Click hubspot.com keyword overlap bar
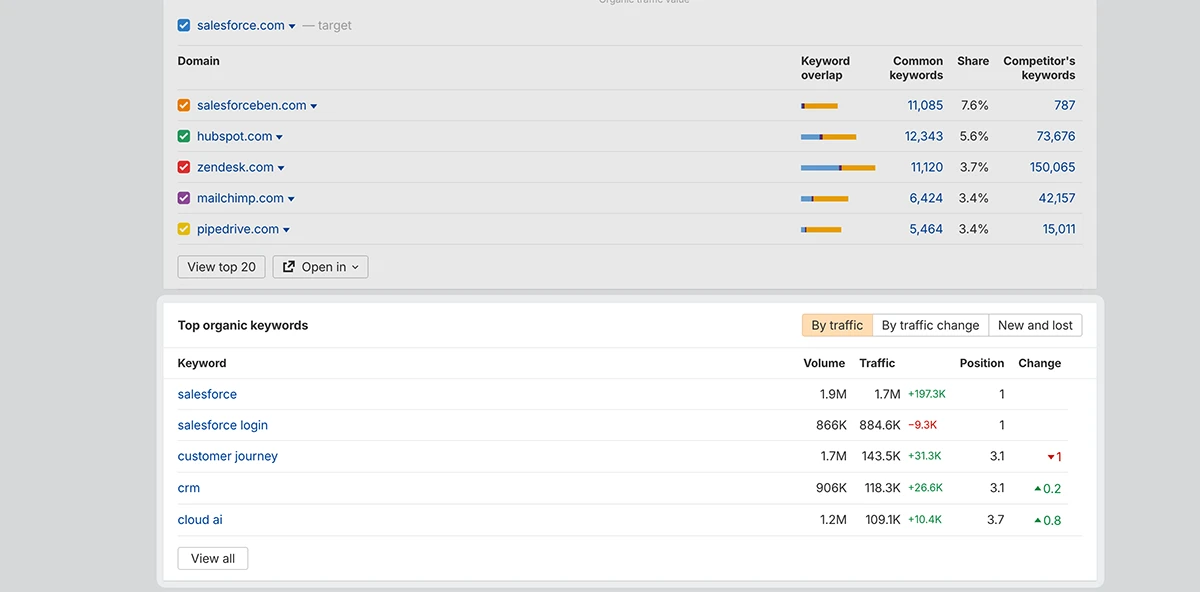The image size is (1200, 592). 828,136
